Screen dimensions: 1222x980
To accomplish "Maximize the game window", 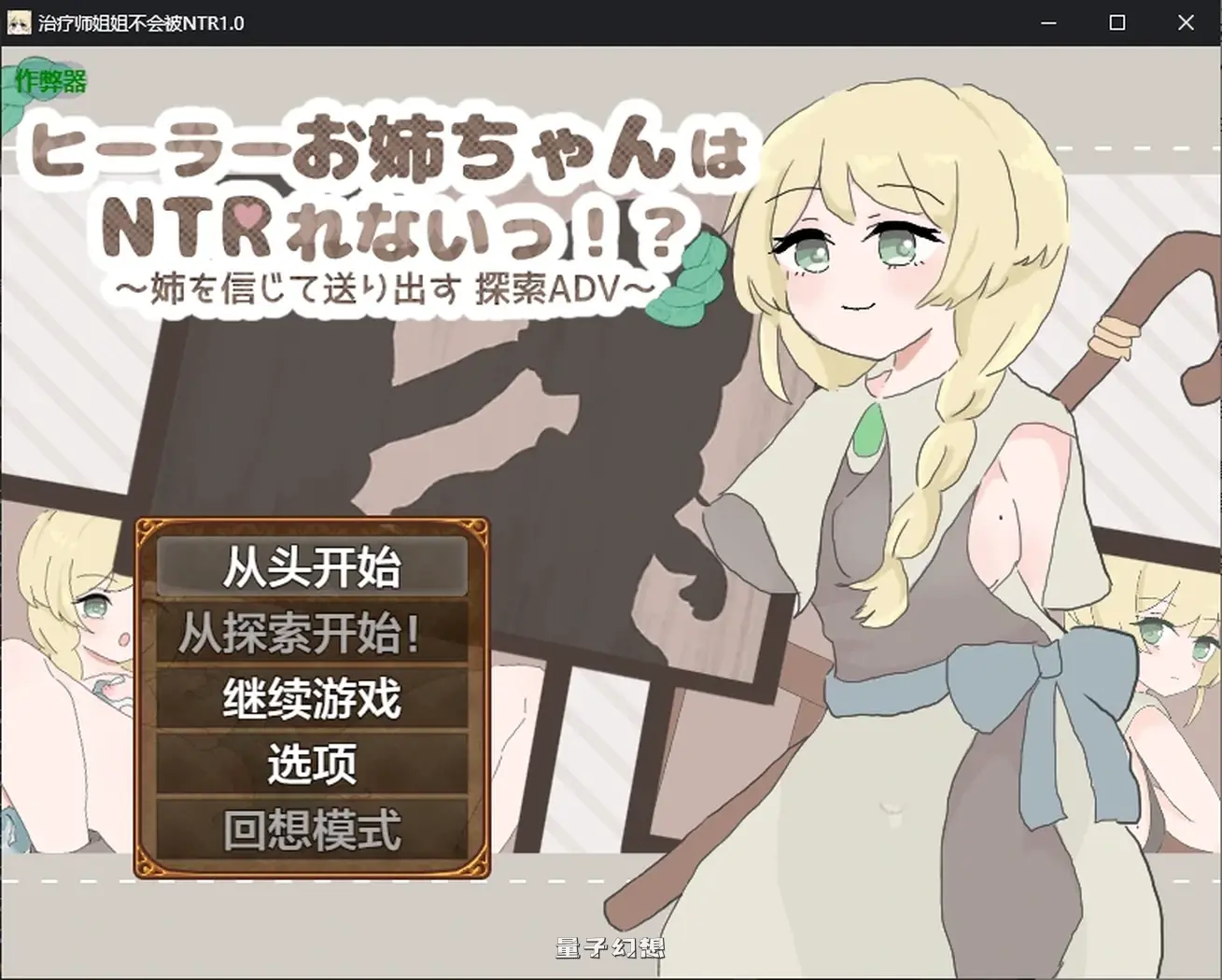I will (1117, 21).
